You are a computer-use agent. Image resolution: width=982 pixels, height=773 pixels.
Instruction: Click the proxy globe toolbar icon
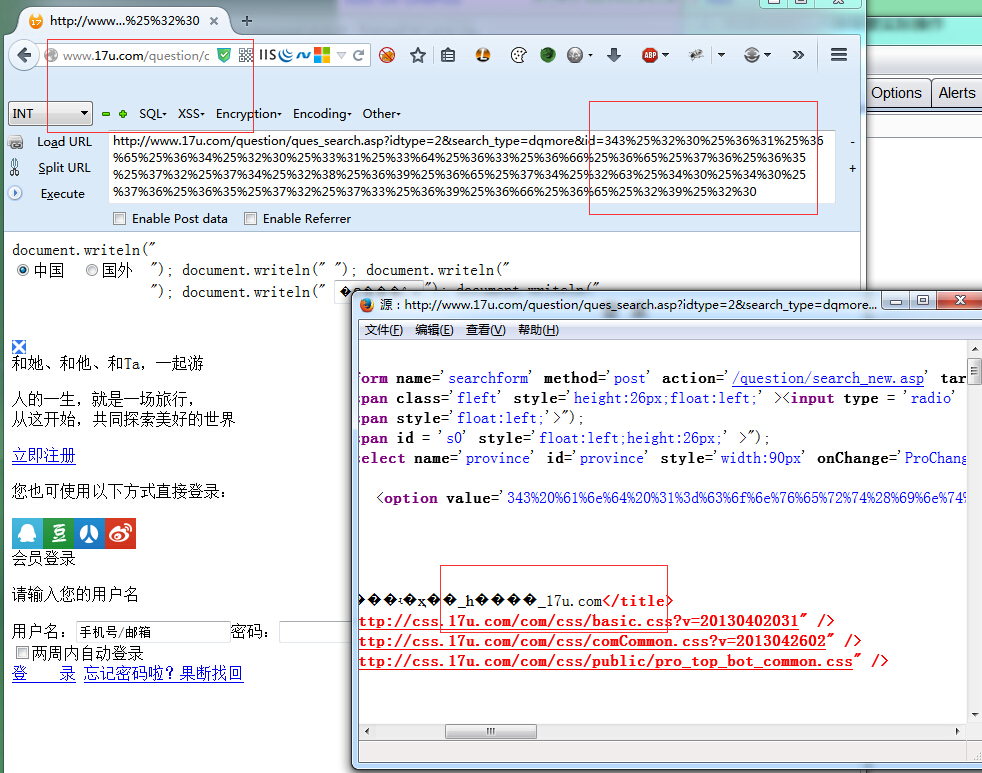(x=752, y=55)
